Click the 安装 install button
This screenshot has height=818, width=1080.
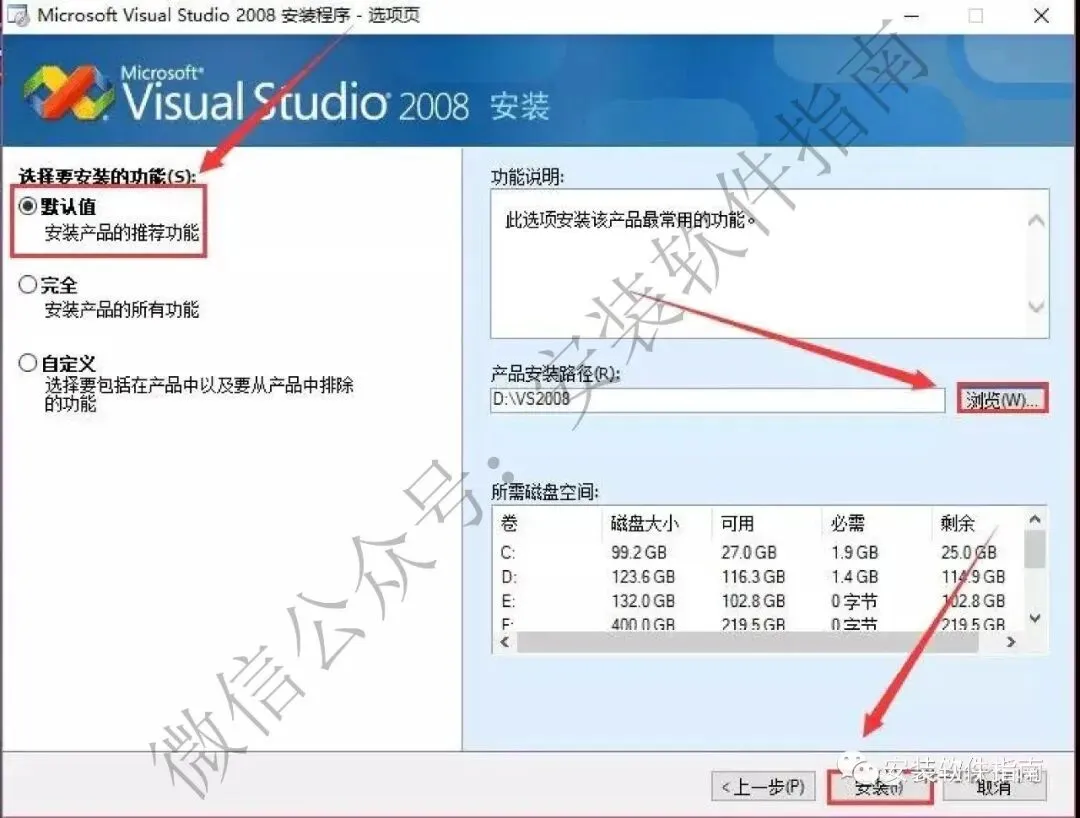point(880,786)
